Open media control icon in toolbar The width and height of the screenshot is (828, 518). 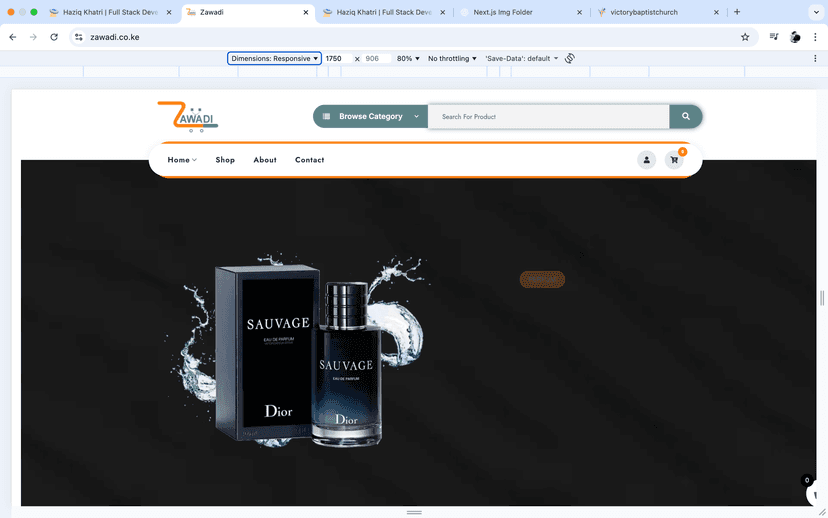coord(774,37)
